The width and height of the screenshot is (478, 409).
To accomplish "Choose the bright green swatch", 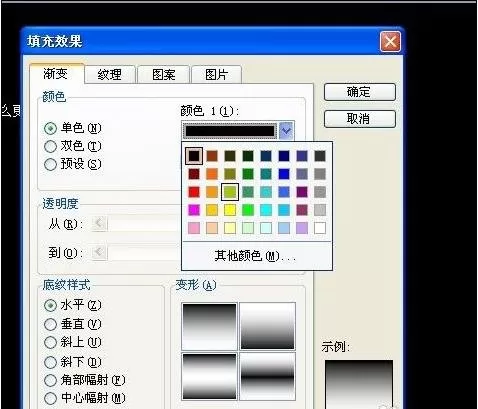I will pos(248,210).
